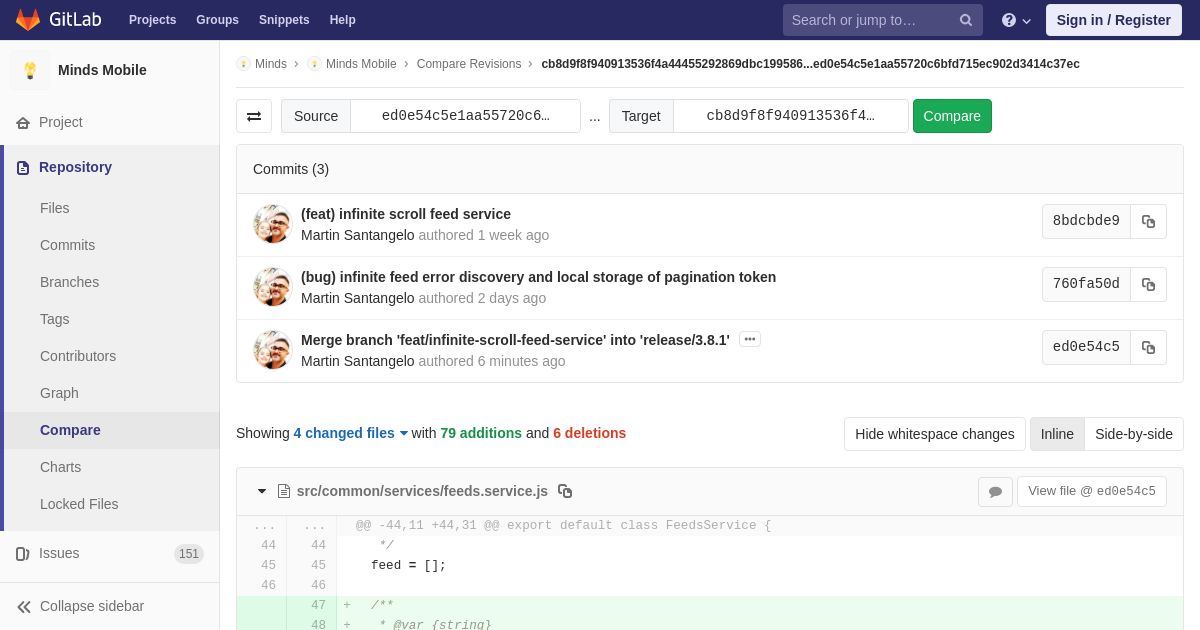1200x630 pixels.
Task: Swap source and target revisions icon
Action: point(254,116)
